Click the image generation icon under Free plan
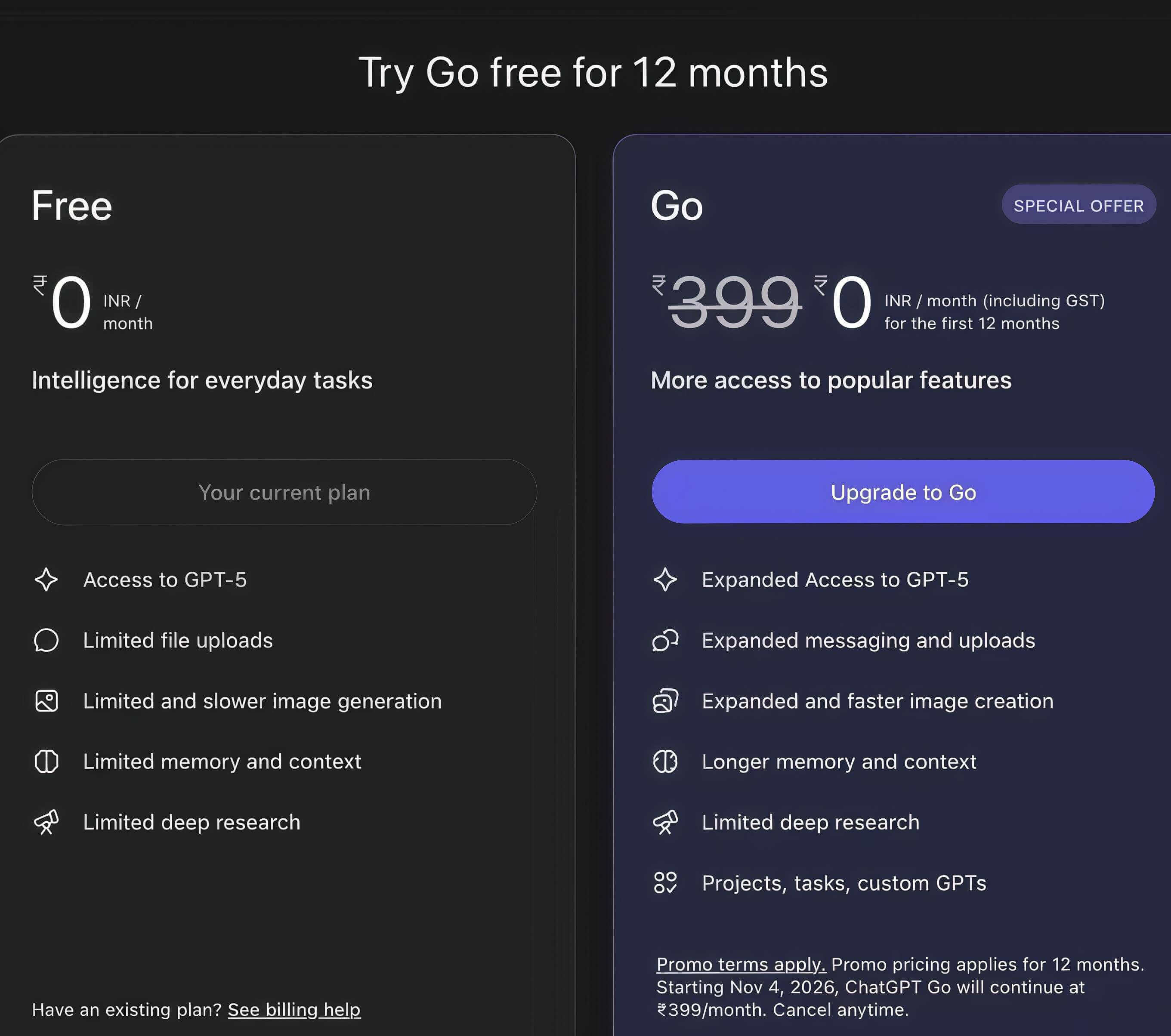Screen dimensions: 1171x1036 pyautogui.click(x=47, y=701)
